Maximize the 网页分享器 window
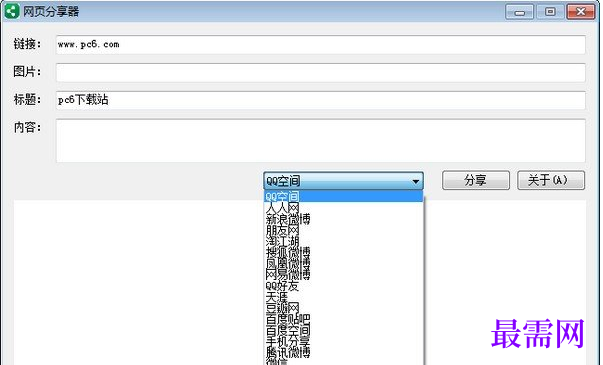This screenshot has height=365, width=603. tap(550, 12)
